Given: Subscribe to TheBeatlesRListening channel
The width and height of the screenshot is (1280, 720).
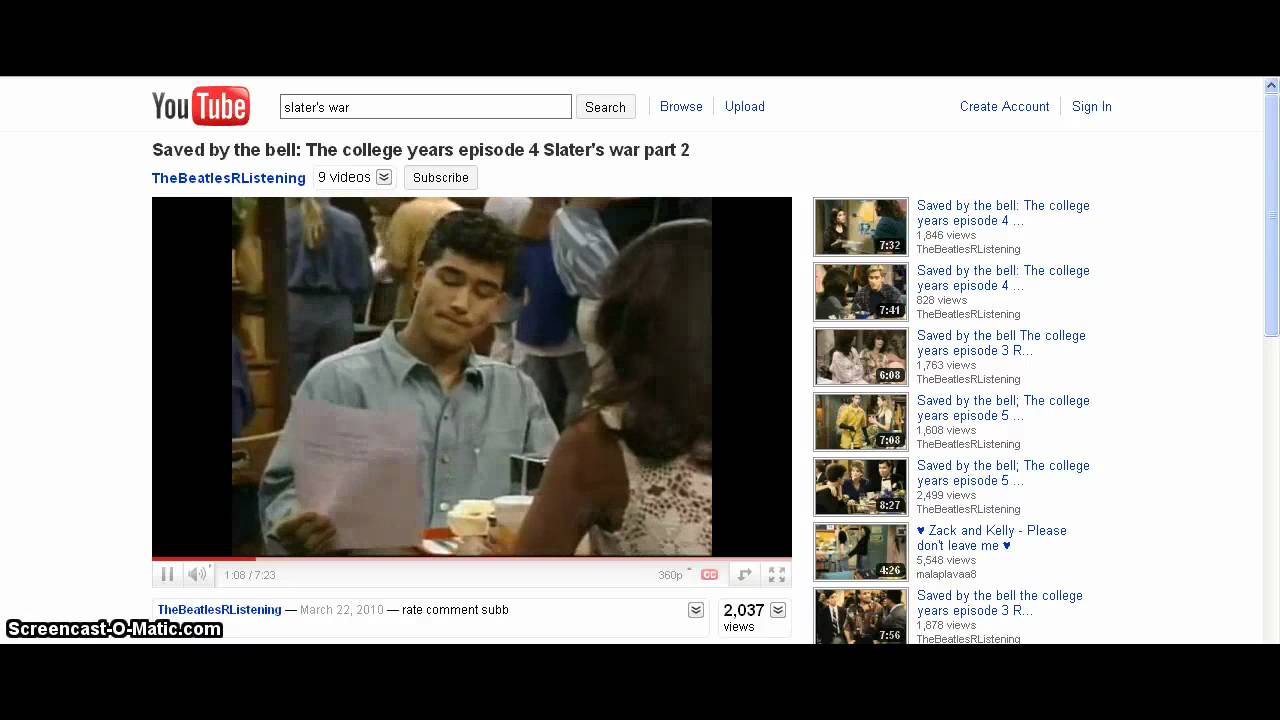Looking at the screenshot, I should tap(440, 177).
